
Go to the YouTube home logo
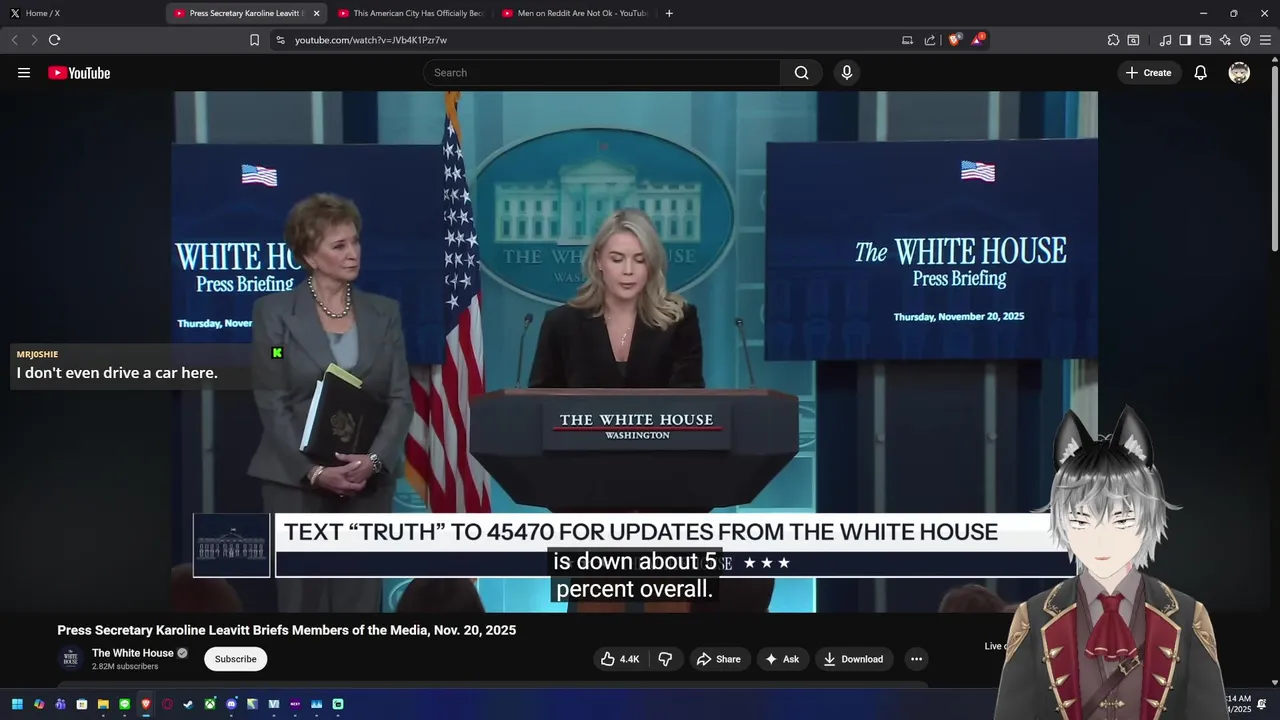point(79,73)
